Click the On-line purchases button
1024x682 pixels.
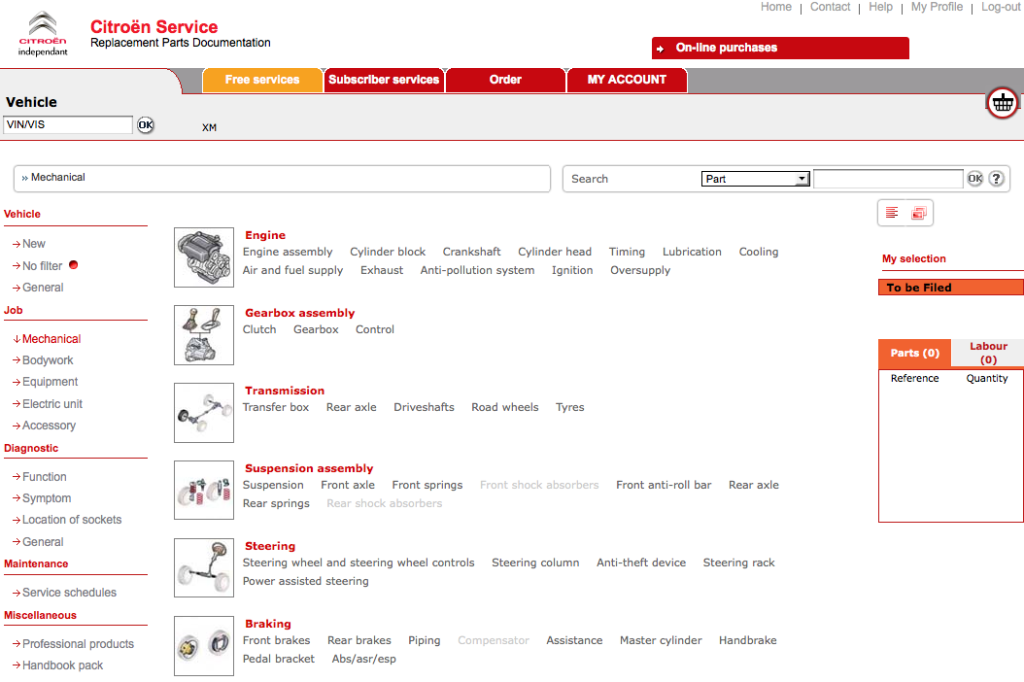coord(780,48)
